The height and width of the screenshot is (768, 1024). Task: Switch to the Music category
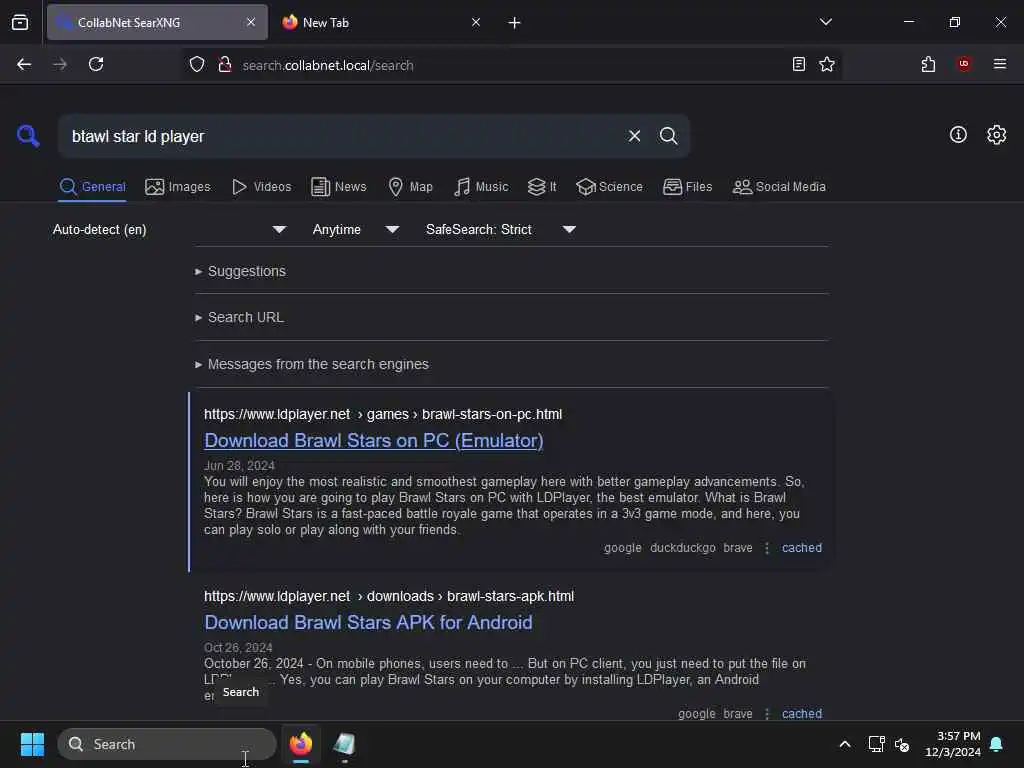coord(481,187)
